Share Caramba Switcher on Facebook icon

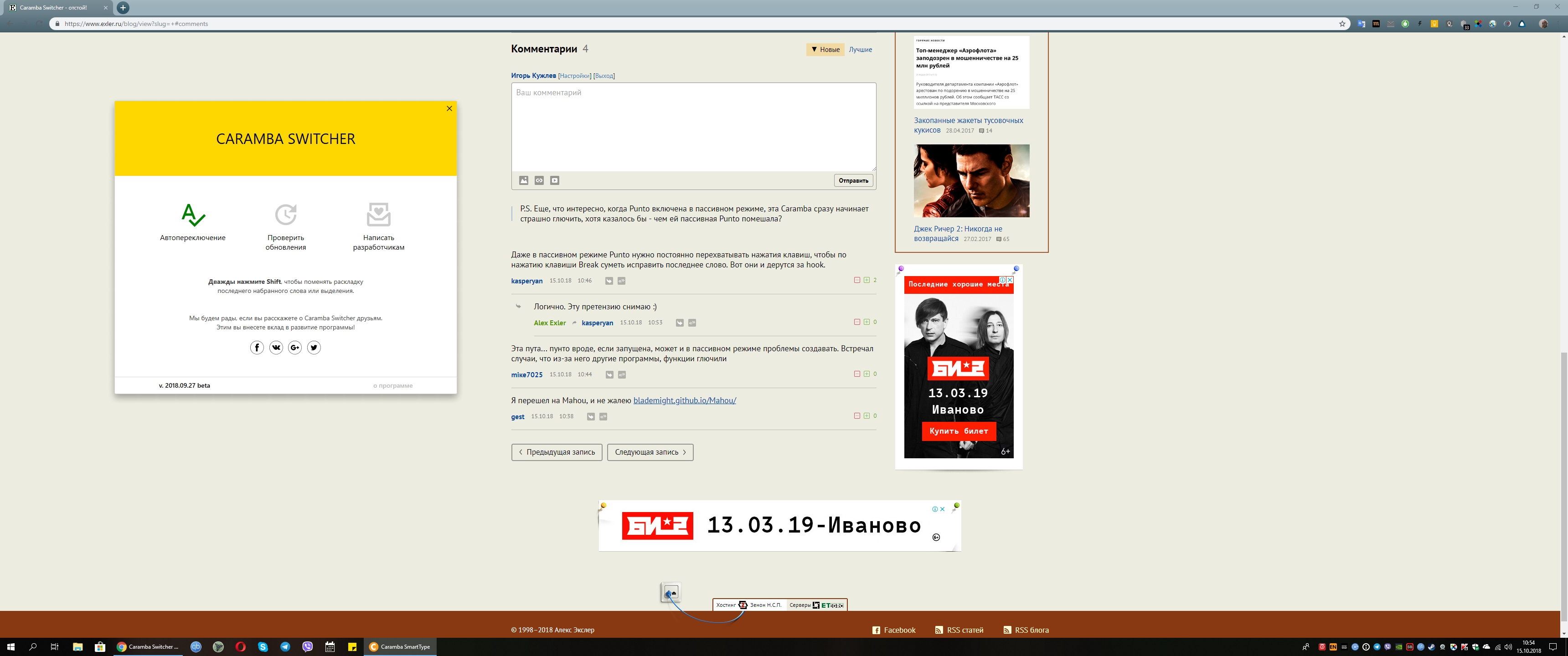pyautogui.click(x=257, y=348)
